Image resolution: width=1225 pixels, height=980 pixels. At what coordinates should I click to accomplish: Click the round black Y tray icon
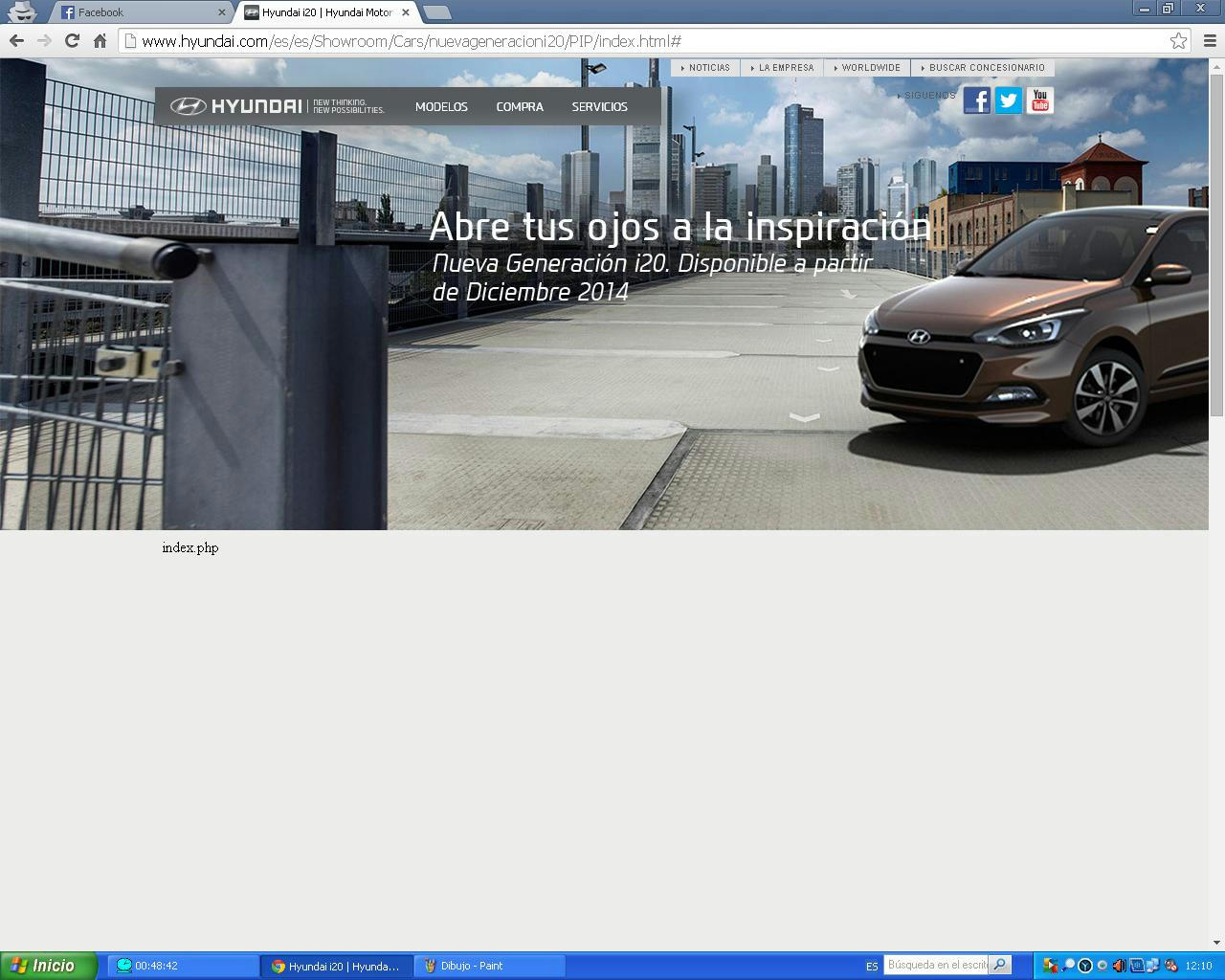click(x=1085, y=966)
